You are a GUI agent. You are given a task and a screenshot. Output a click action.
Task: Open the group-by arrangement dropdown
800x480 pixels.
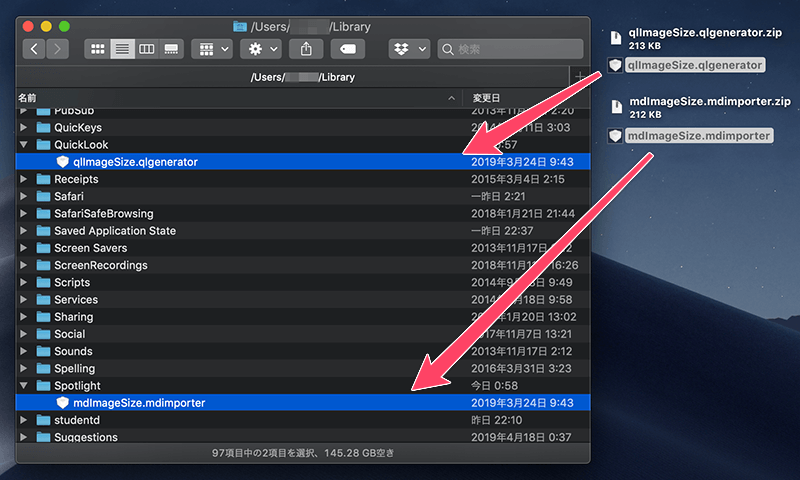pyautogui.click(x=212, y=49)
